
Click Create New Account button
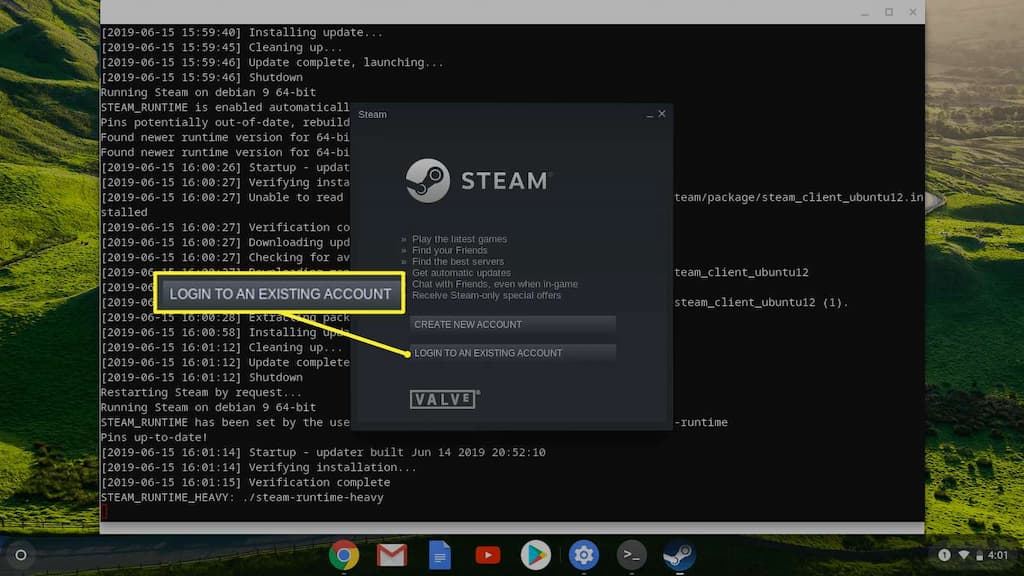512,324
